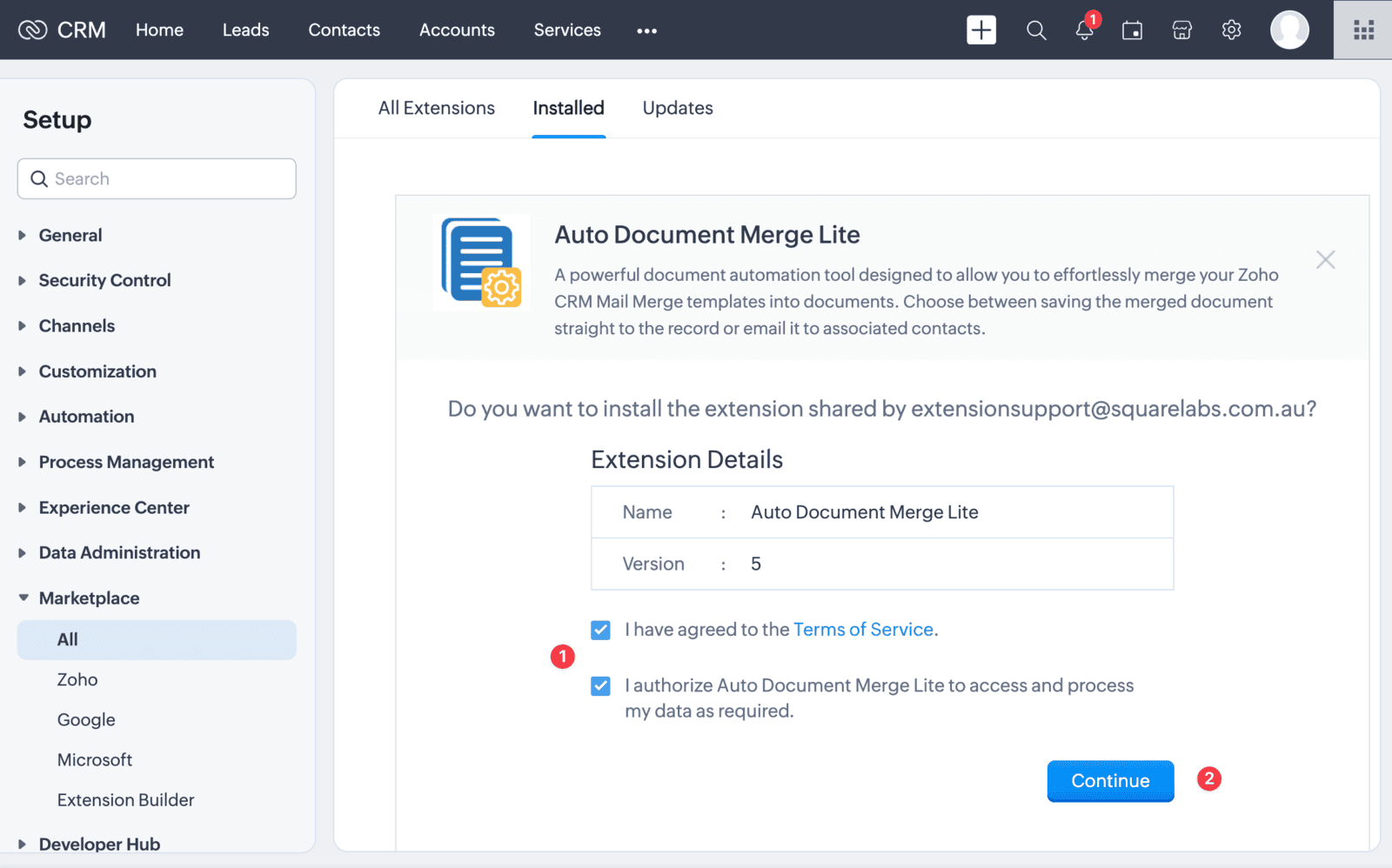Switch to the Updates tab
The width and height of the screenshot is (1392, 868).
[x=678, y=108]
